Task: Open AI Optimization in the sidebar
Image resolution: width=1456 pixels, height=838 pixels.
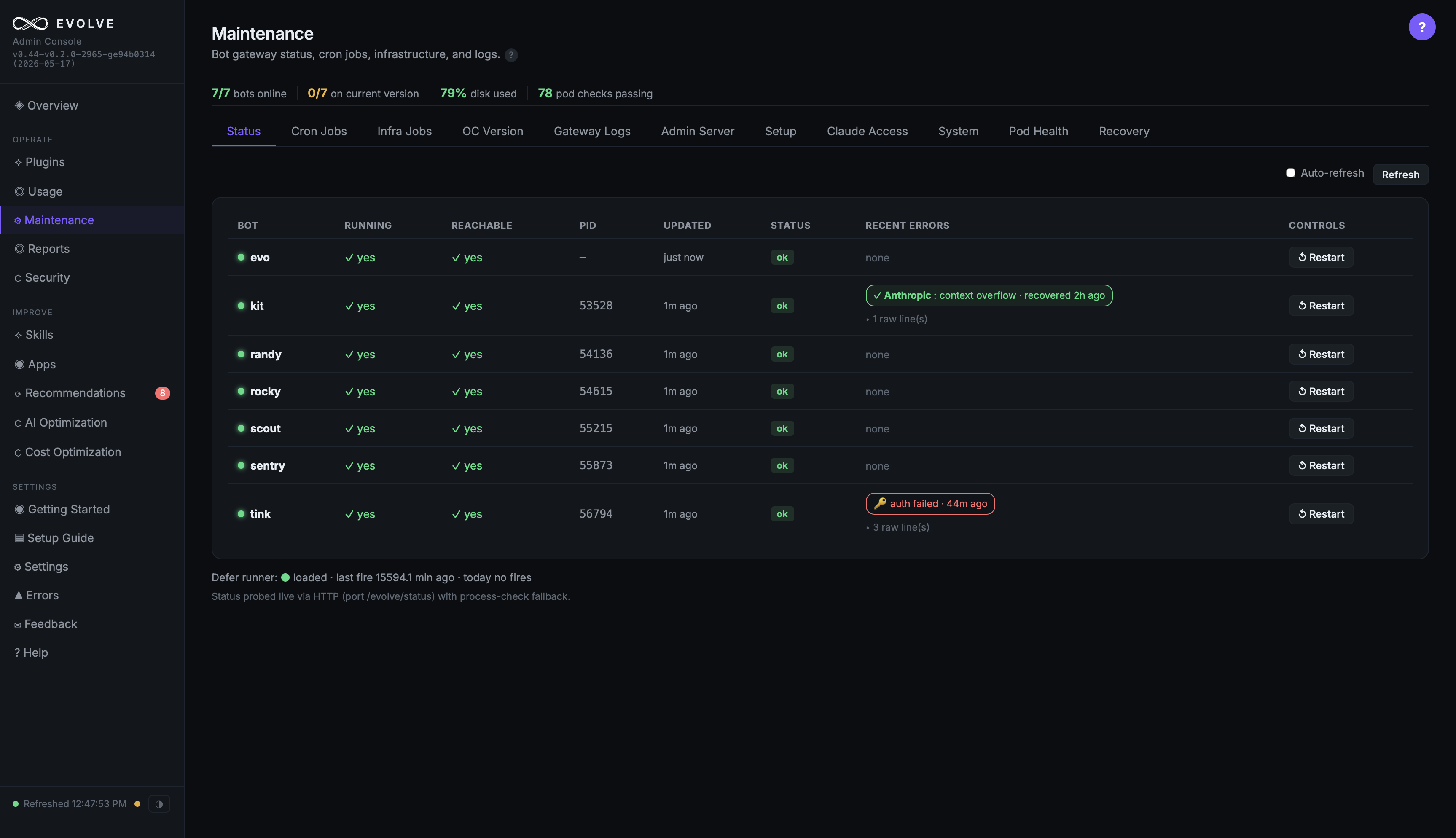Action: 92,423
